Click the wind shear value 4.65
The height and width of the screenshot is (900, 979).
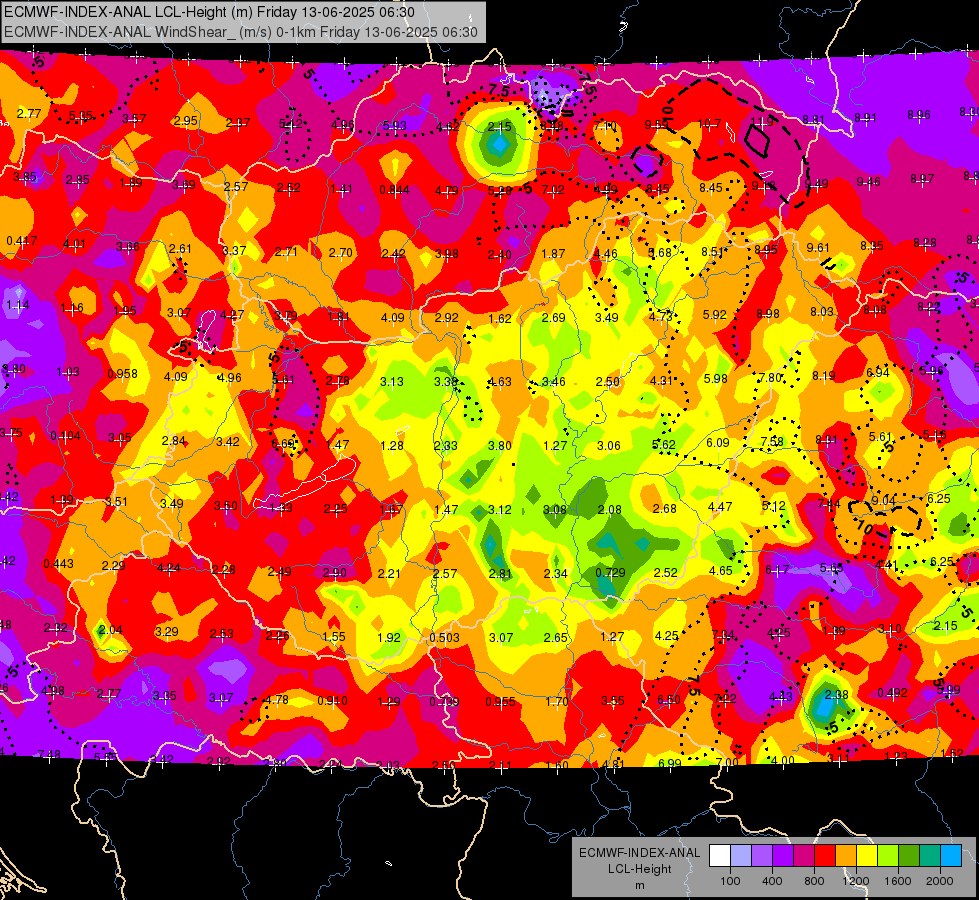[x=721, y=571]
